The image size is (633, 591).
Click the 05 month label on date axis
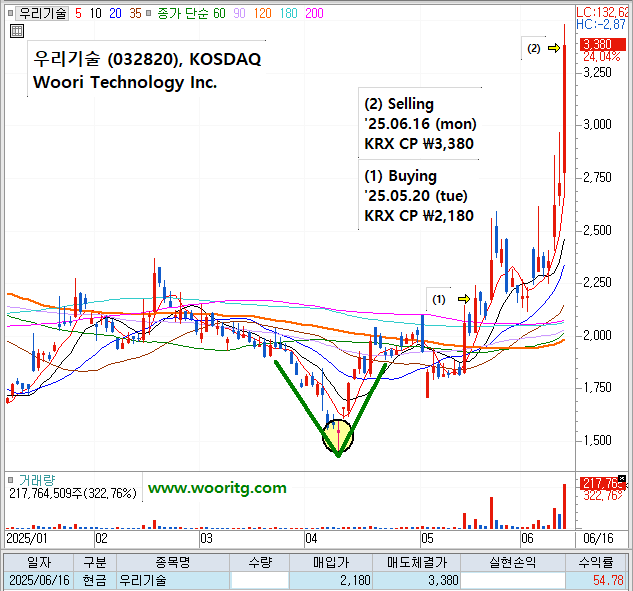pyautogui.click(x=428, y=538)
